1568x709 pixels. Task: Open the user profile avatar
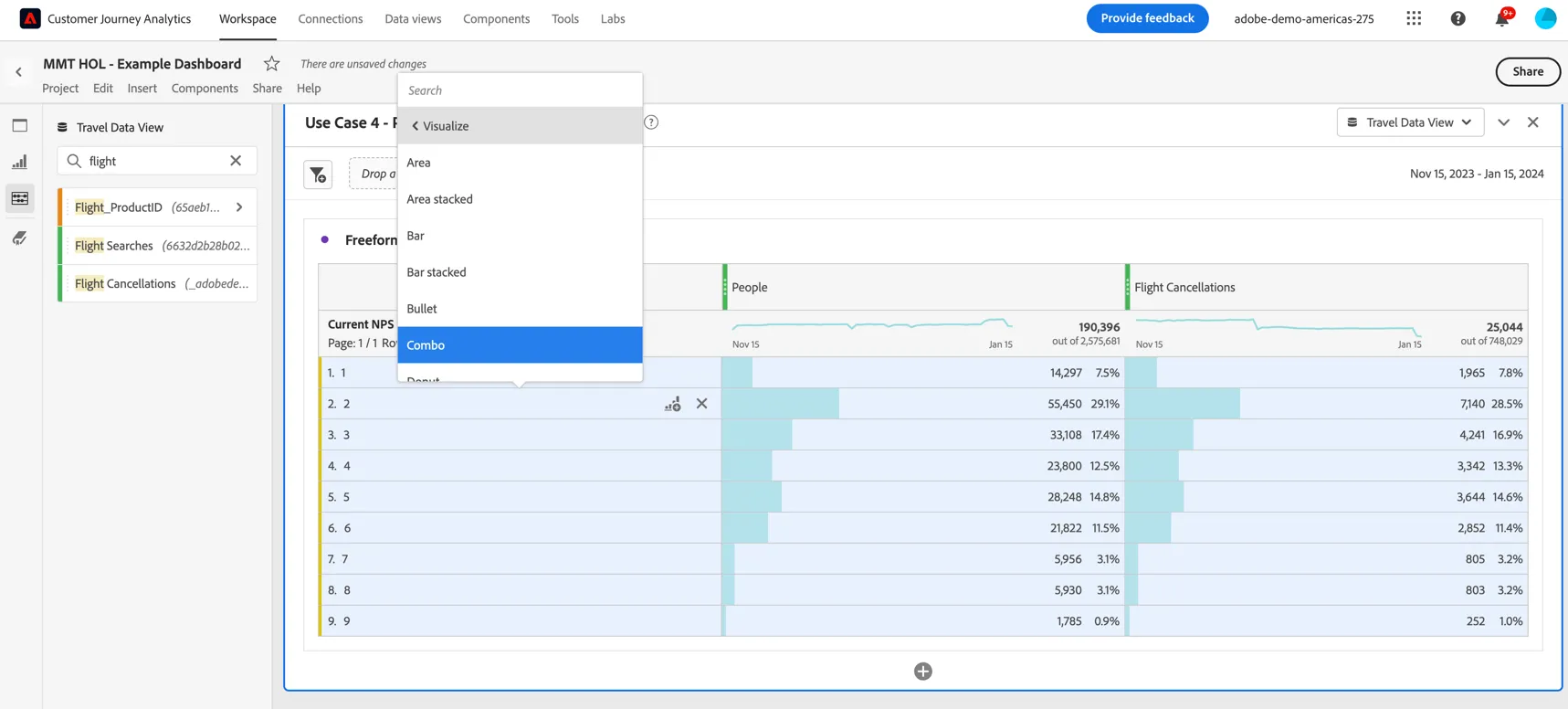[x=1545, y=18]
